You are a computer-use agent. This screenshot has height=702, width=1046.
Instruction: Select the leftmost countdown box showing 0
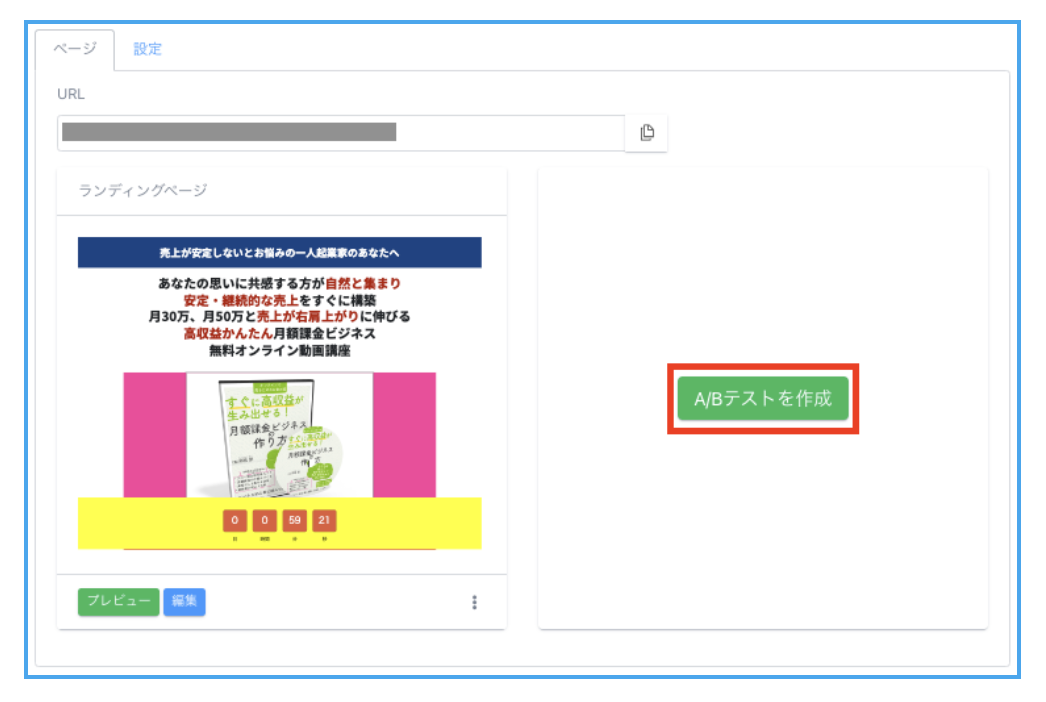tap(235, 521)
